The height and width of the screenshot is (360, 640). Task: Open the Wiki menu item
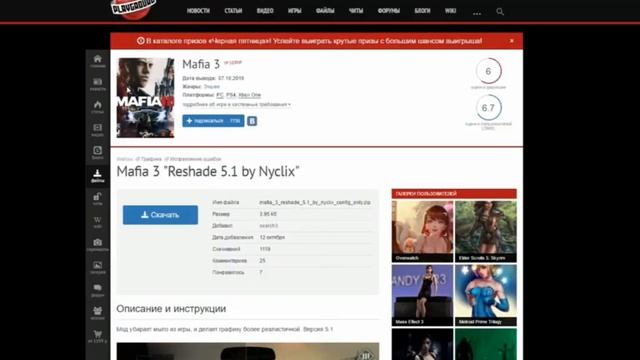[x=450, y=11]
